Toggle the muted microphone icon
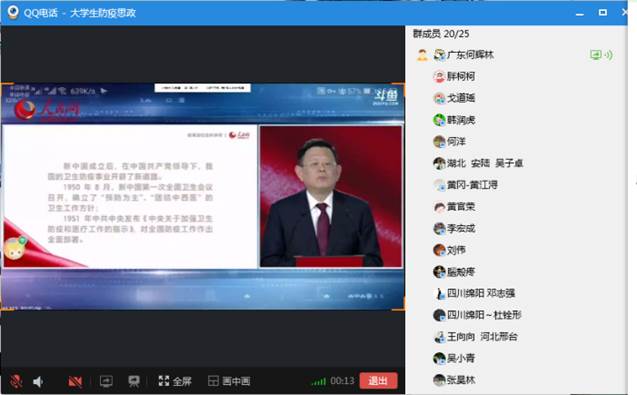 (17, 381)
